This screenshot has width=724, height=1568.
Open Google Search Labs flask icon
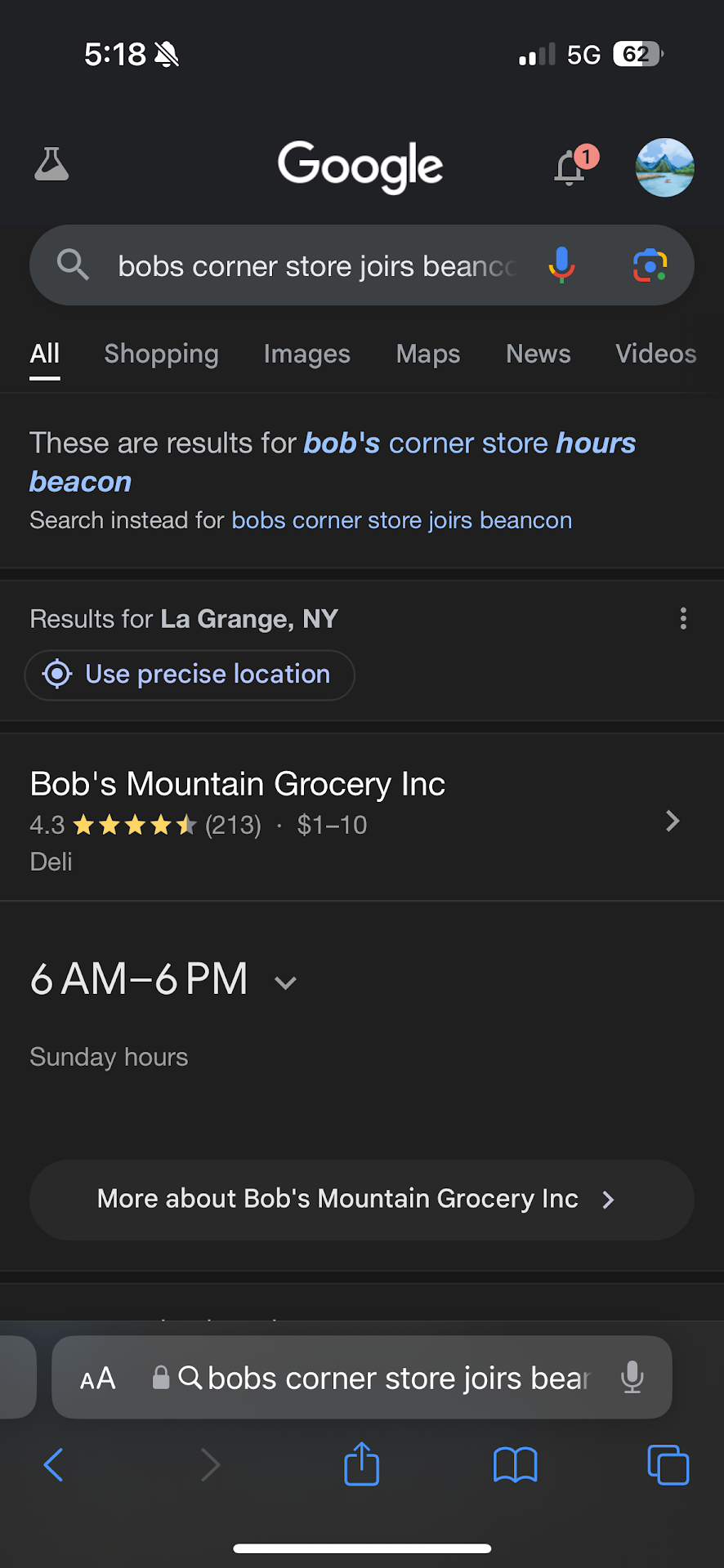tap(51, 165)
